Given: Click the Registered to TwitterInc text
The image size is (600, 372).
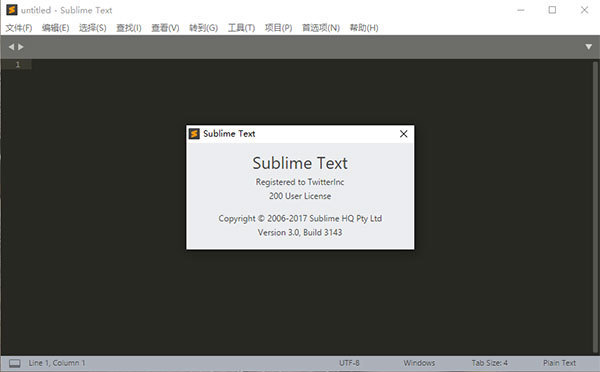Looking at the screenshot, I should 300,182.
